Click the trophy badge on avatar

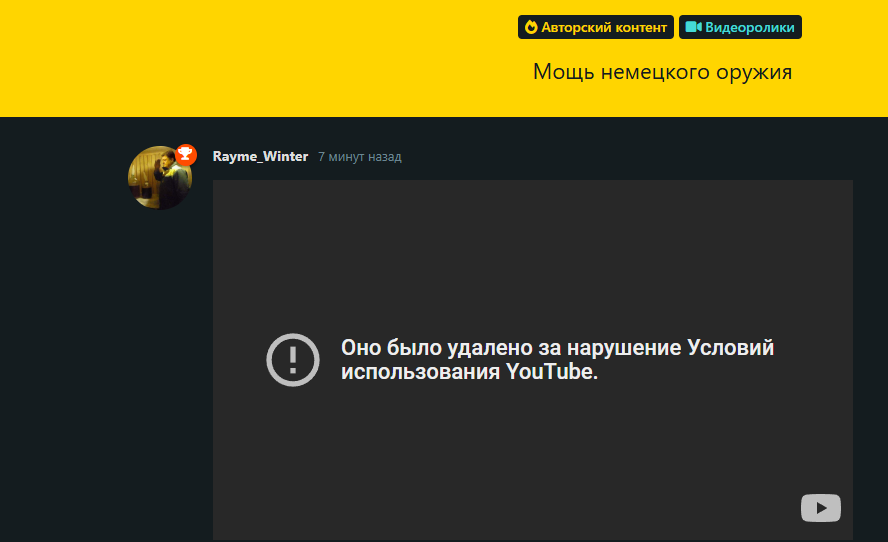185,154
